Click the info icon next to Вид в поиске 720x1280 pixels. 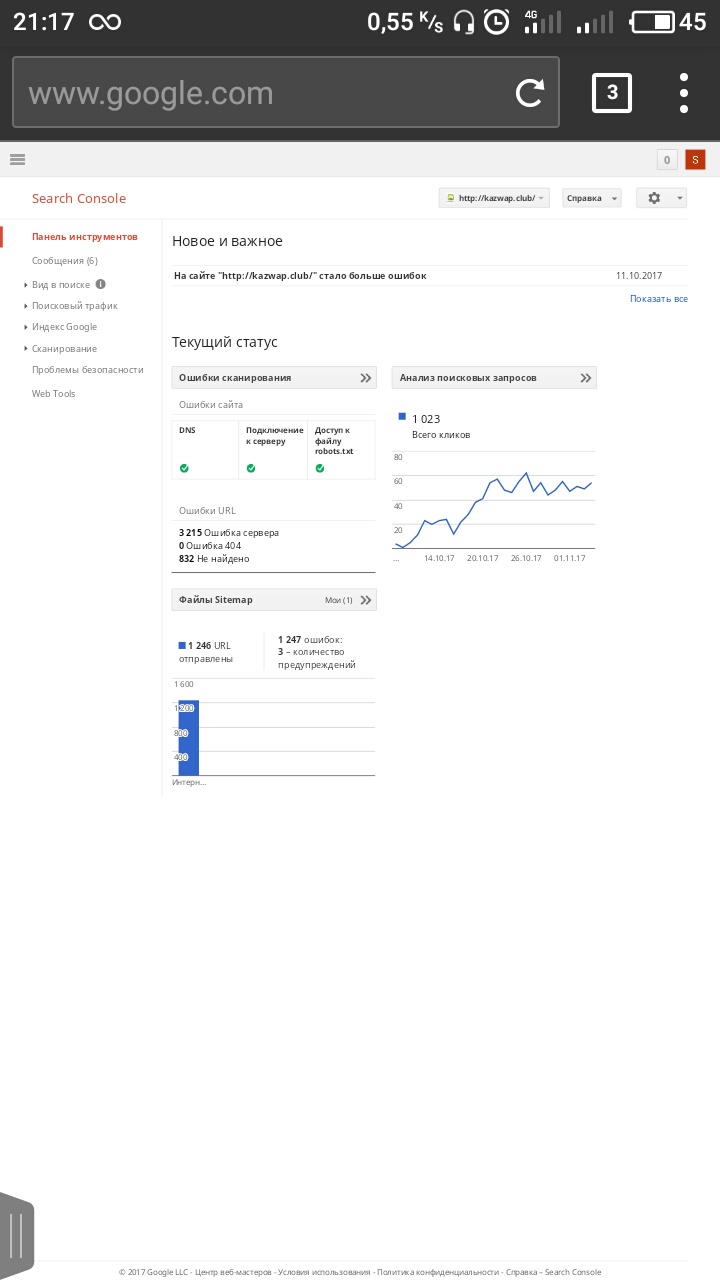tap(101, 284)
